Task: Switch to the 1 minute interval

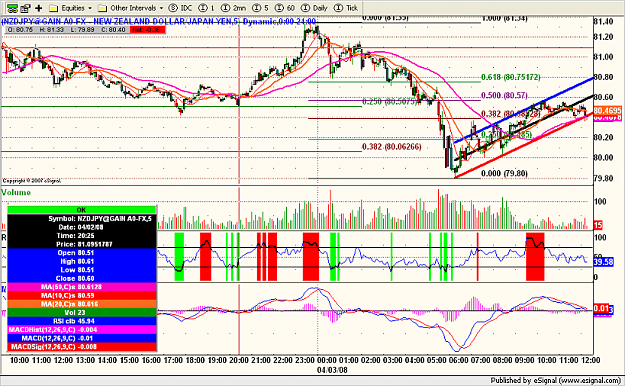Action: (x=206, y=8)
